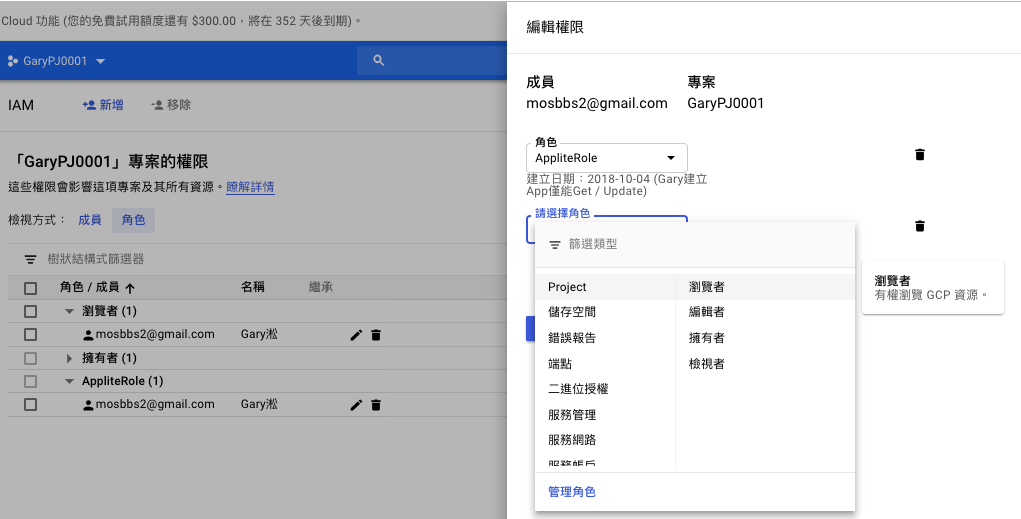Screen dimensions: 1021x519
Task: Switch view to 成員 tab
Action: pos(90,220)
